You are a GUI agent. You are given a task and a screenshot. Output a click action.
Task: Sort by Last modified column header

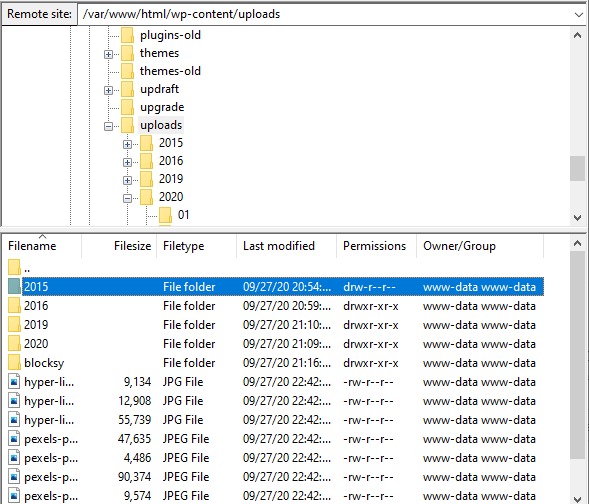pyautogui.click(x=287, y=246)
